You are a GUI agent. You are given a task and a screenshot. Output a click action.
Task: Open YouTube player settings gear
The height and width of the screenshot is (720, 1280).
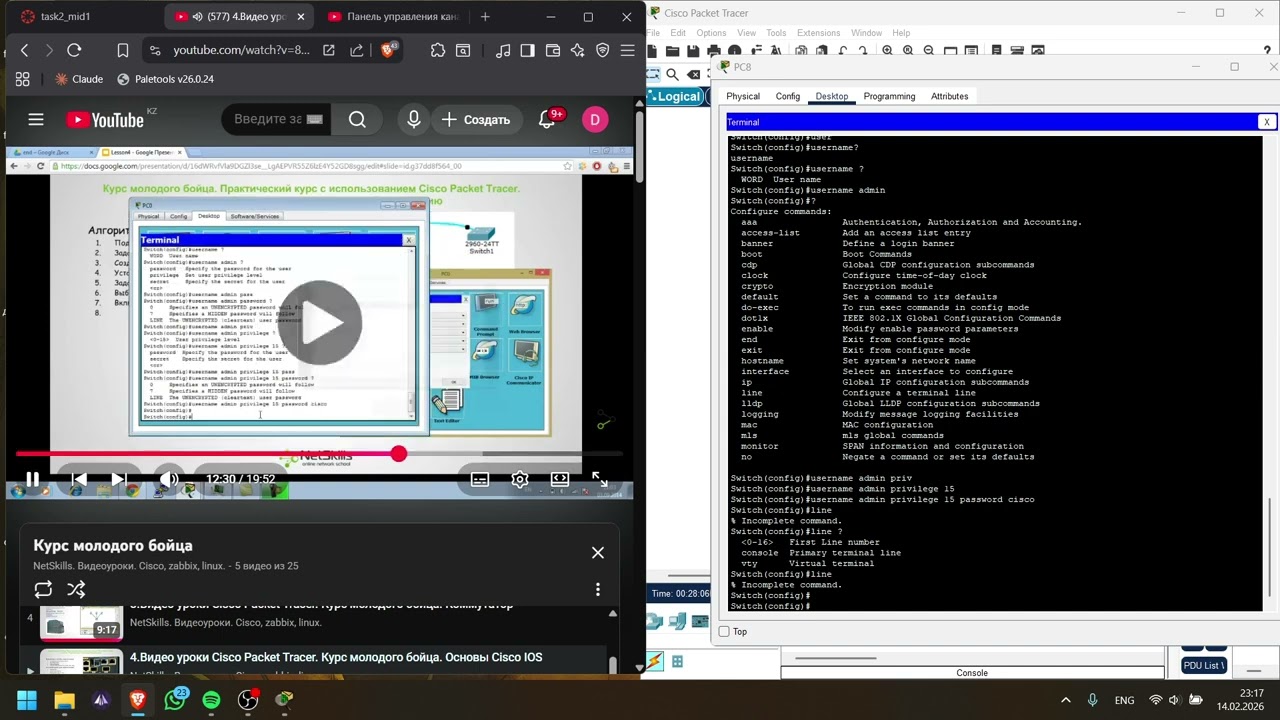[520, 480]
